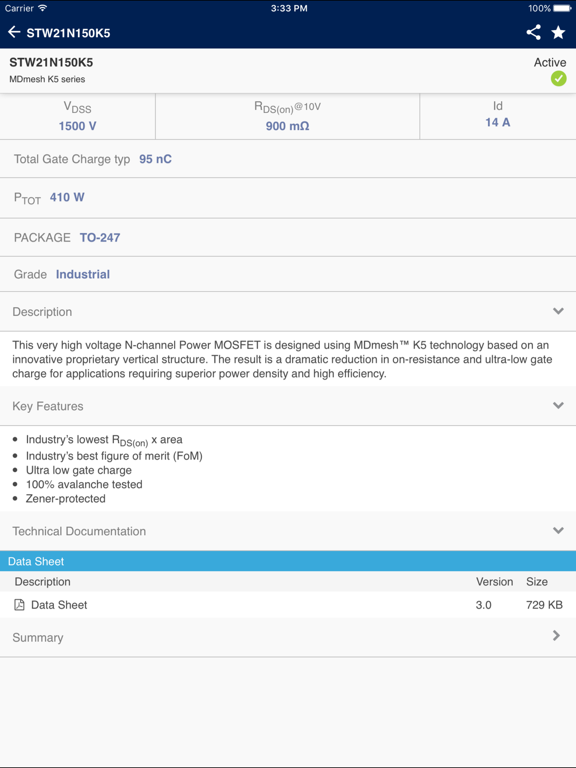Image resolution: width=576 pixels, height=768 pixels.
Task: Go back with the arrow icon
Action: (x=14, y=33)
